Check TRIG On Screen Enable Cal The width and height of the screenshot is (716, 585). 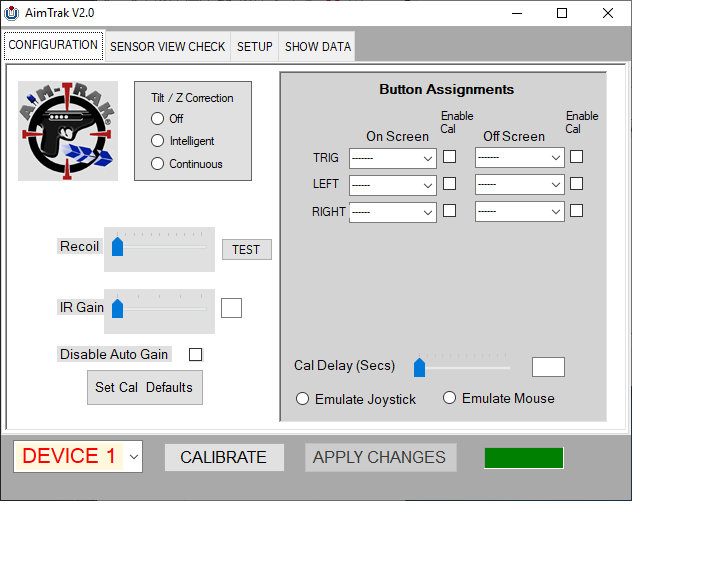(450, 157)
